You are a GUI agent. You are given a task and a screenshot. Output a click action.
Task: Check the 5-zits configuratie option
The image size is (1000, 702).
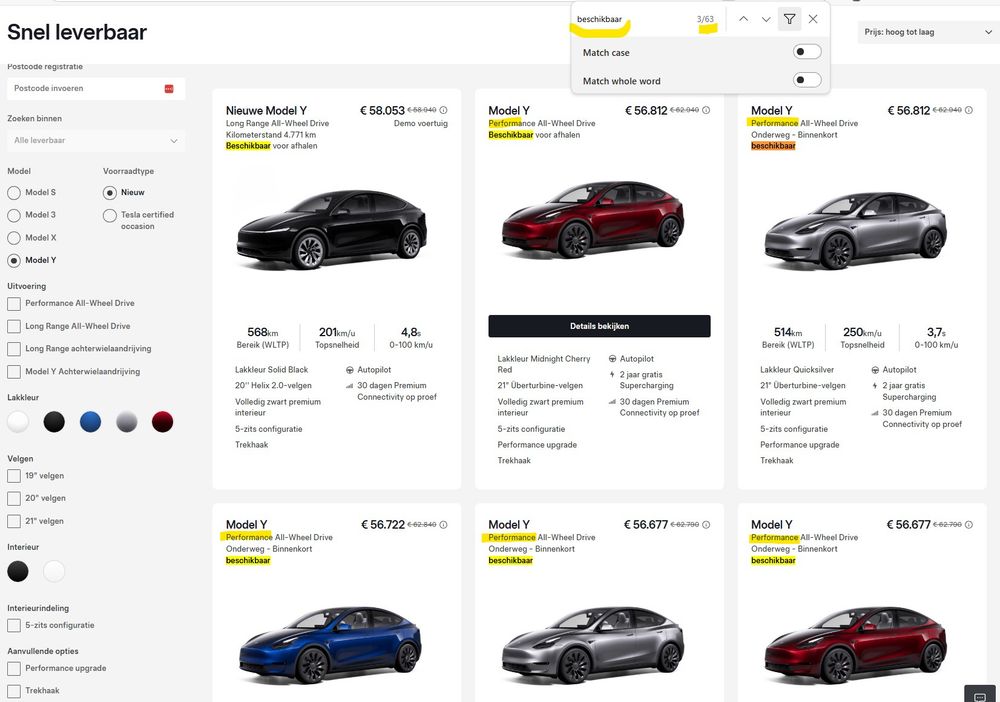coord(14,625)
